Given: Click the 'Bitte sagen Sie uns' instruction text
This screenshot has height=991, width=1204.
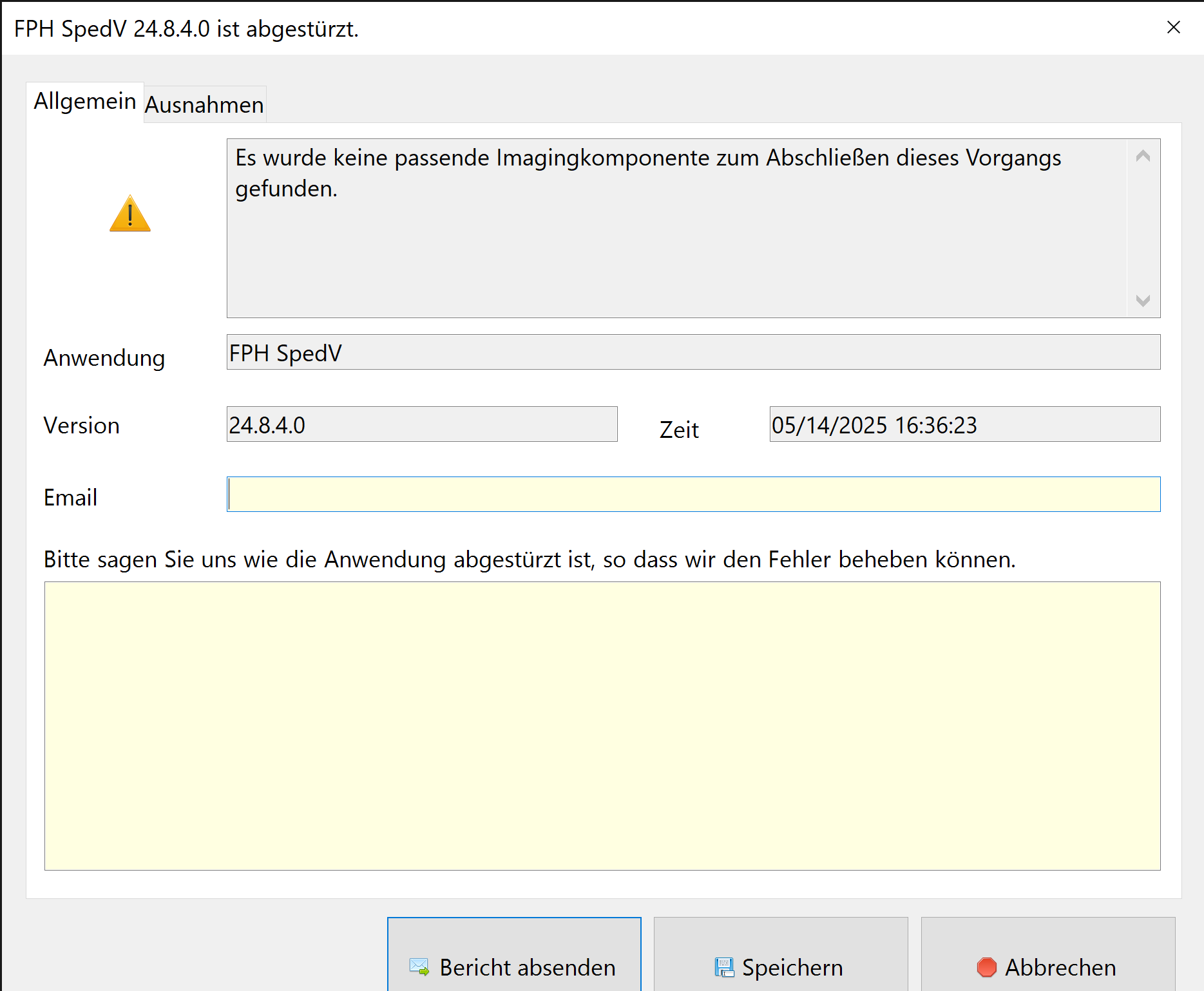Looking at the screenshot, I should [530, 560].
